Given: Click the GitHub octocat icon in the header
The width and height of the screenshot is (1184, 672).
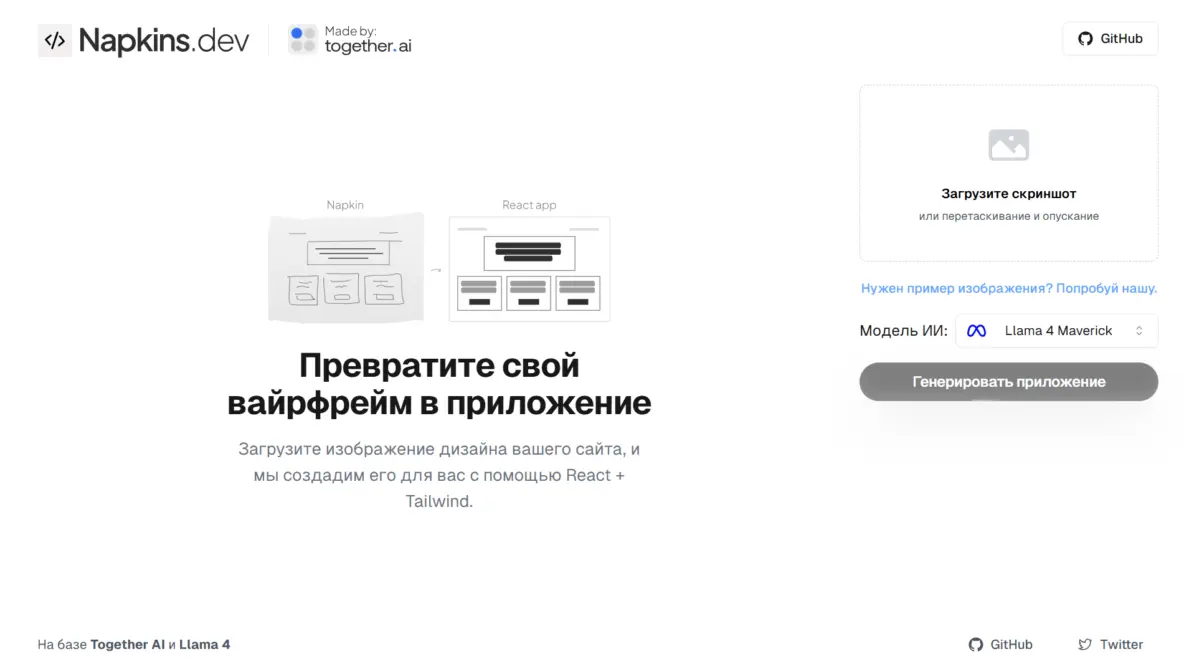Looking at the screenshot, I should [x=1085, y=39].
